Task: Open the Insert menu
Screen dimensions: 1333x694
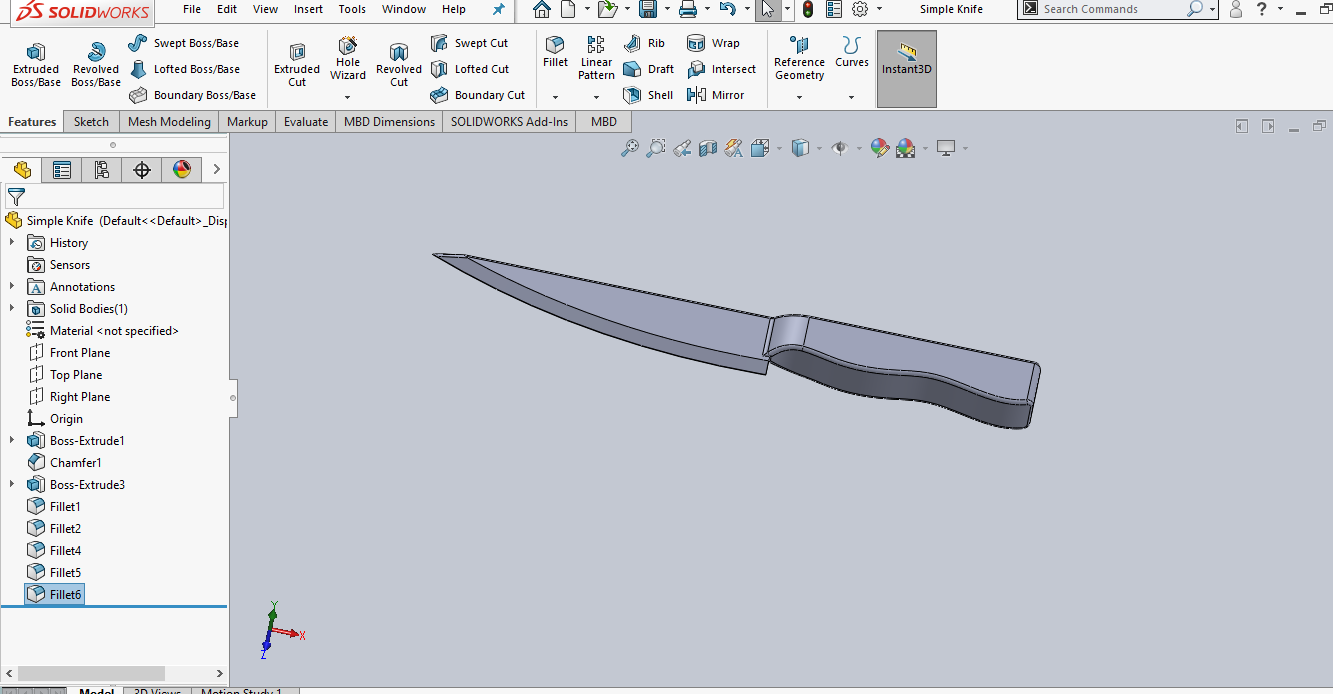Action: pyautogui.click(x=308, y=9)
